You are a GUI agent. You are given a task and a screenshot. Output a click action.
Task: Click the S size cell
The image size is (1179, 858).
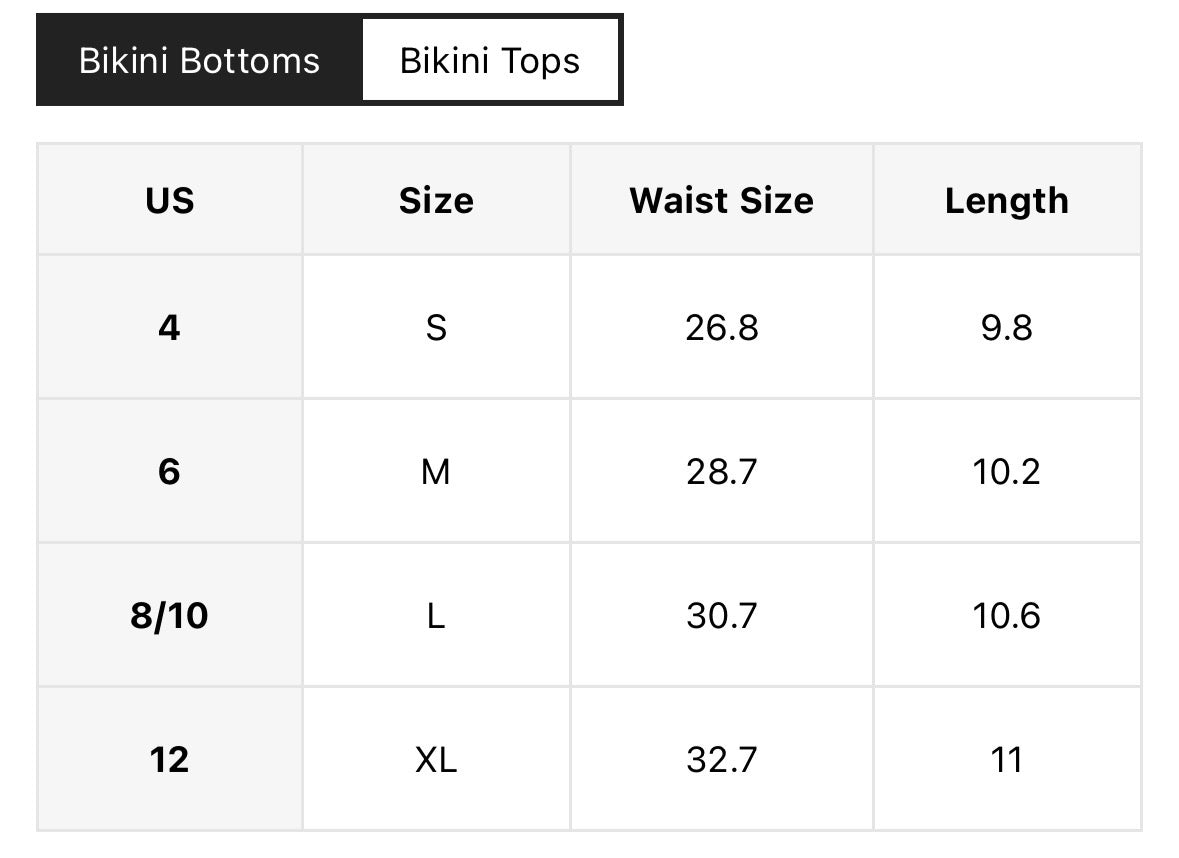[x=436, y=327]
